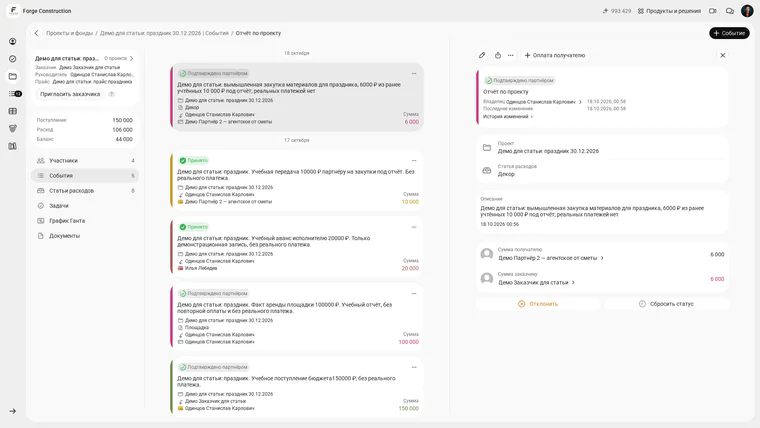Select Статьи расходов in project menu
Viewport: 760px width, 428px height.
85,190
